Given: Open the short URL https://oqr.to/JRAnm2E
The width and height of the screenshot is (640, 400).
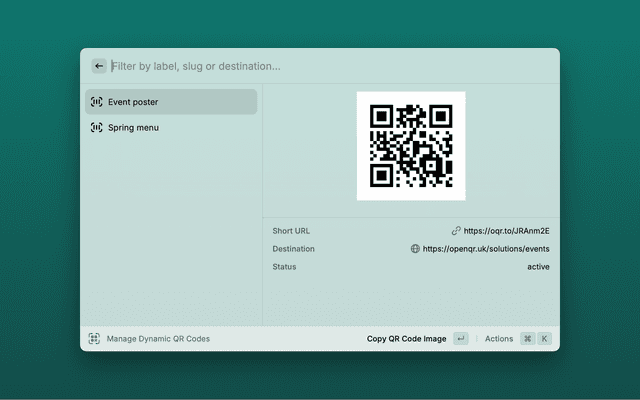Looking at the screenshot, I should click(x=506, y=231).
